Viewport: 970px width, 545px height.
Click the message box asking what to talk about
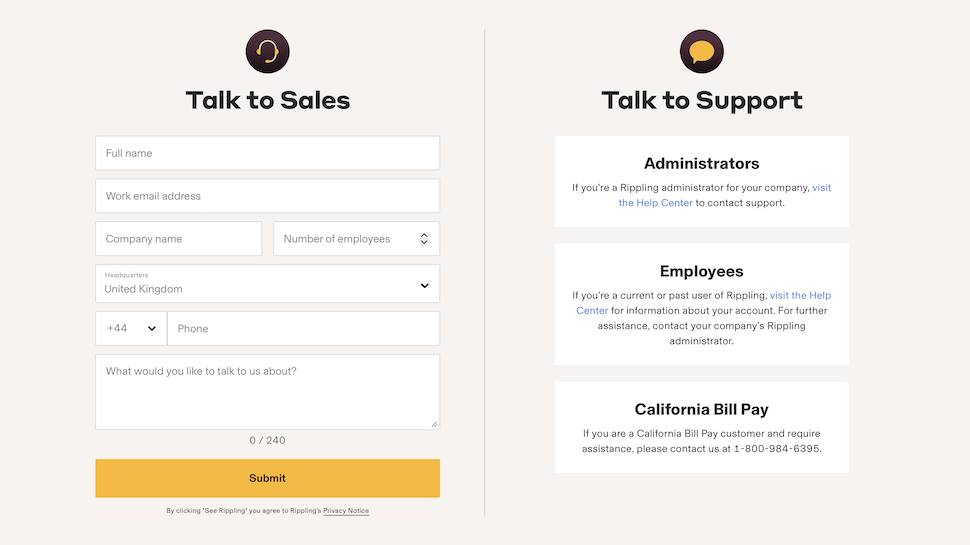pos(267,392)
